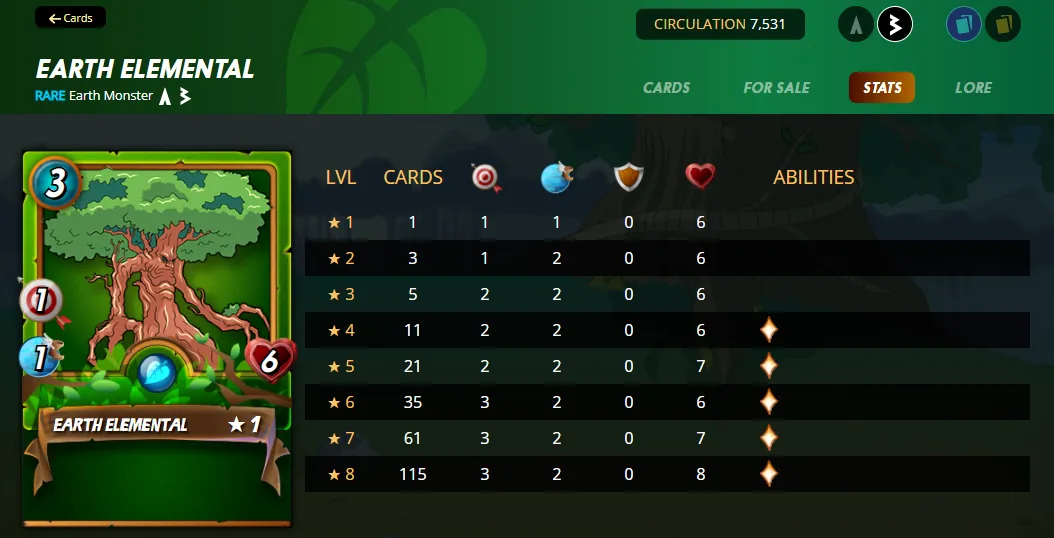Toggle the Beta edition filter icon
This screenshot has height=538, width=1054.
pyautogui.click(x=895, y=25)
